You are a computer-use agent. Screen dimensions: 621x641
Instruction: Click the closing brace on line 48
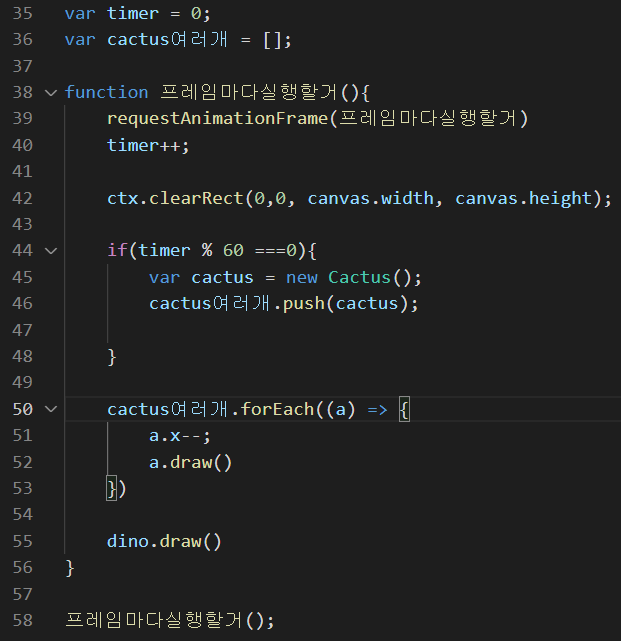(x=112, y=357)
